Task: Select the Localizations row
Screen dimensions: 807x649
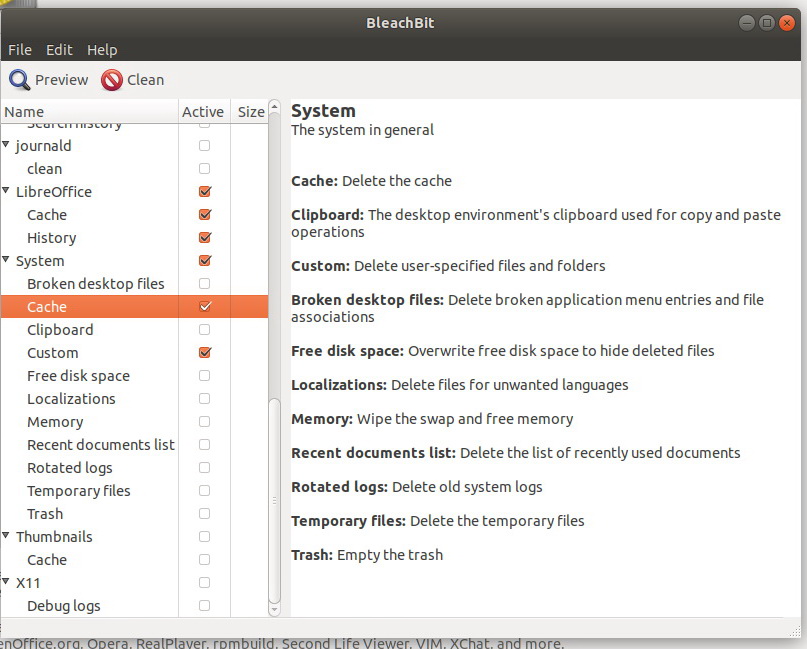Action: [x=134, y=398]
